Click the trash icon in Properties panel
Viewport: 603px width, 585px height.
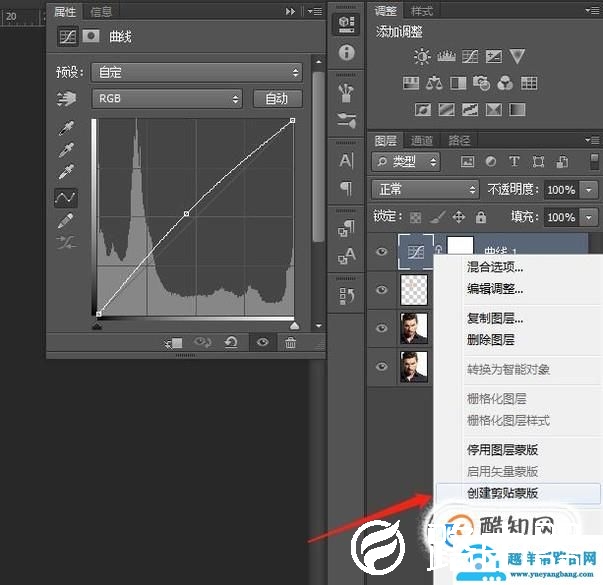pos(291,343)
